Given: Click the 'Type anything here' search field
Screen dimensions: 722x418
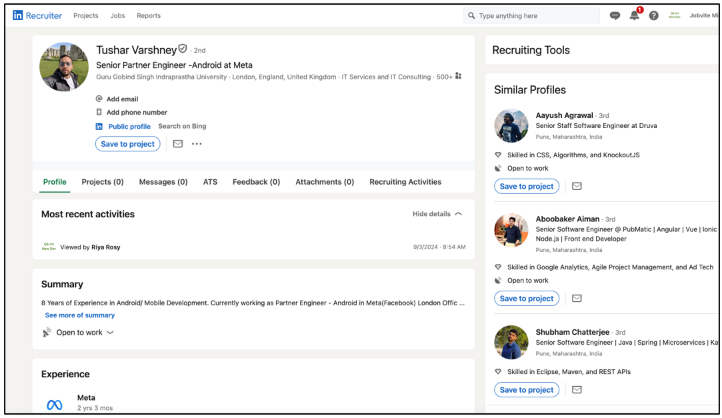Looking at the screenshot, I should [x=531, y=16].
